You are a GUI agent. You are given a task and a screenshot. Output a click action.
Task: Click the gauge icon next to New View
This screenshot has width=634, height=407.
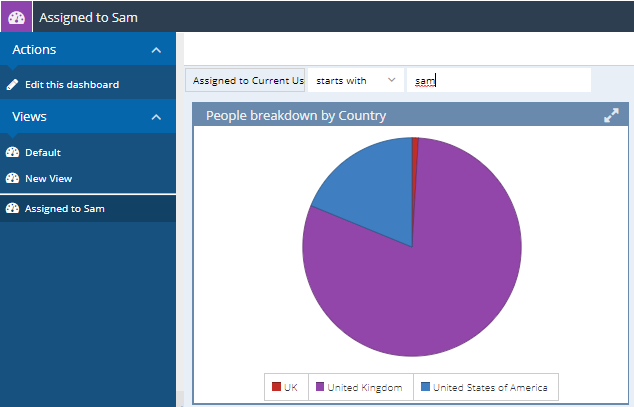(13, 178)
